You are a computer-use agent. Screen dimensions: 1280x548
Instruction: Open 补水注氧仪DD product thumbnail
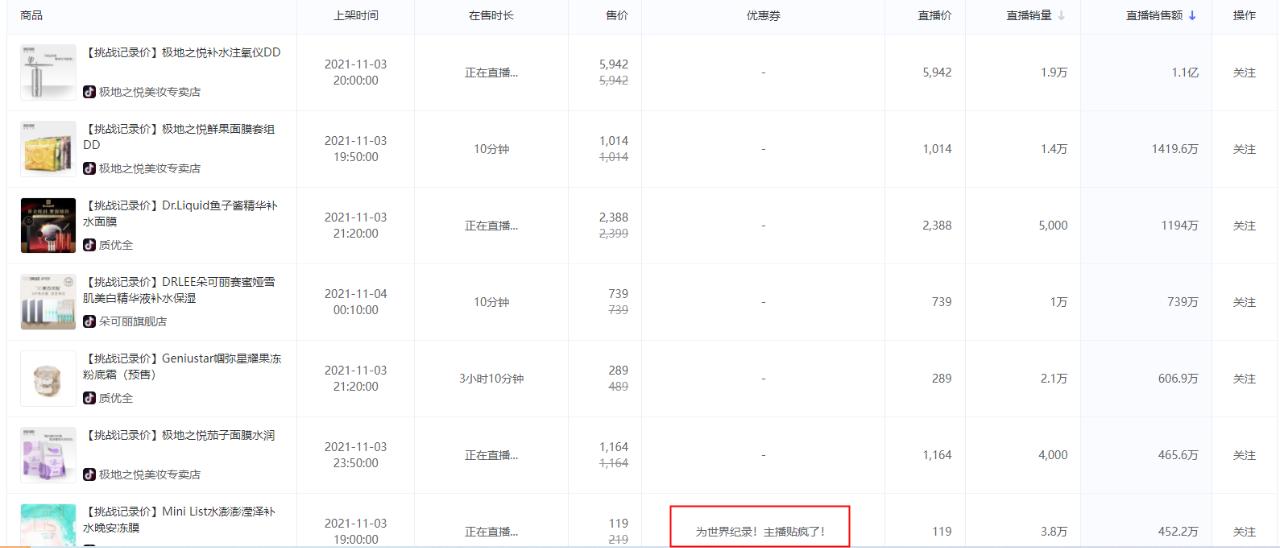click(48, 72)
